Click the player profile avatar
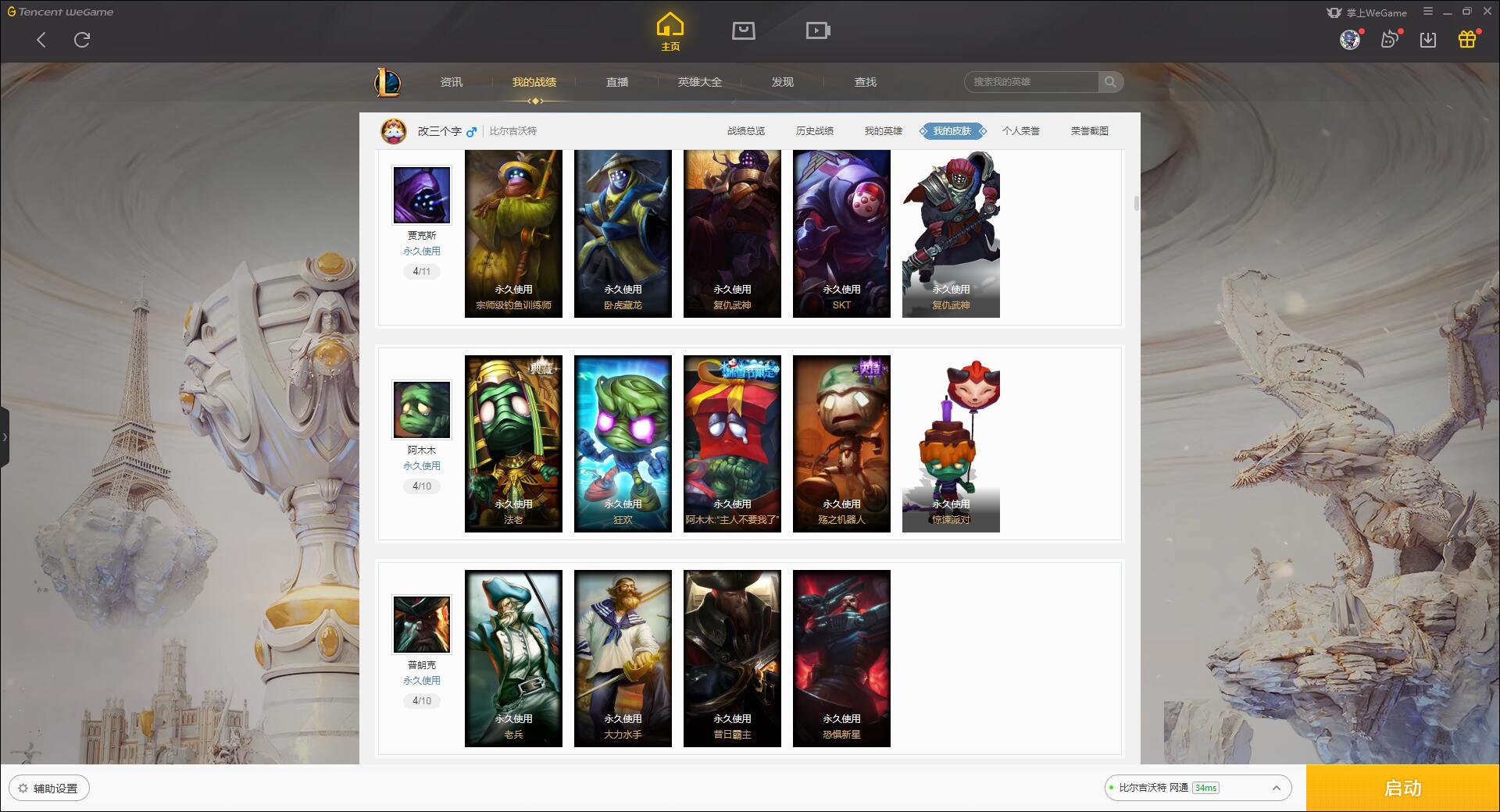This screenshot has height=812, width=1500. (x=394, y=131)
